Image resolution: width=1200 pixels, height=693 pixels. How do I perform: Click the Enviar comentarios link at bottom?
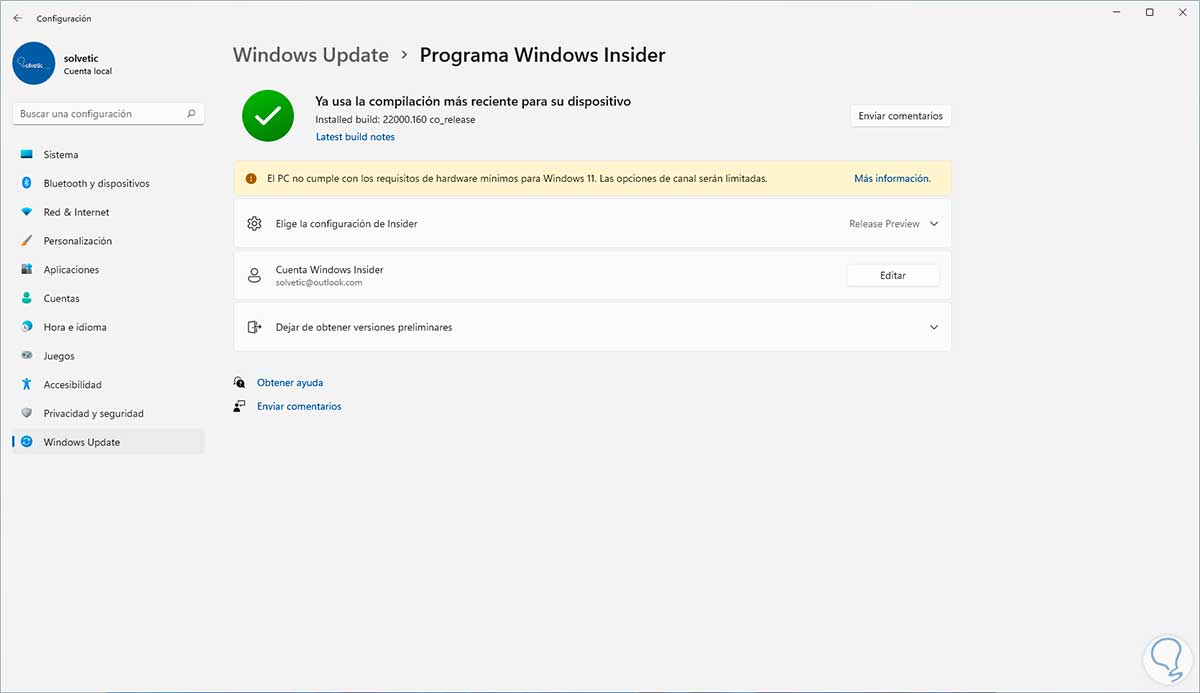pyautogui.click(x=299, y=406)
